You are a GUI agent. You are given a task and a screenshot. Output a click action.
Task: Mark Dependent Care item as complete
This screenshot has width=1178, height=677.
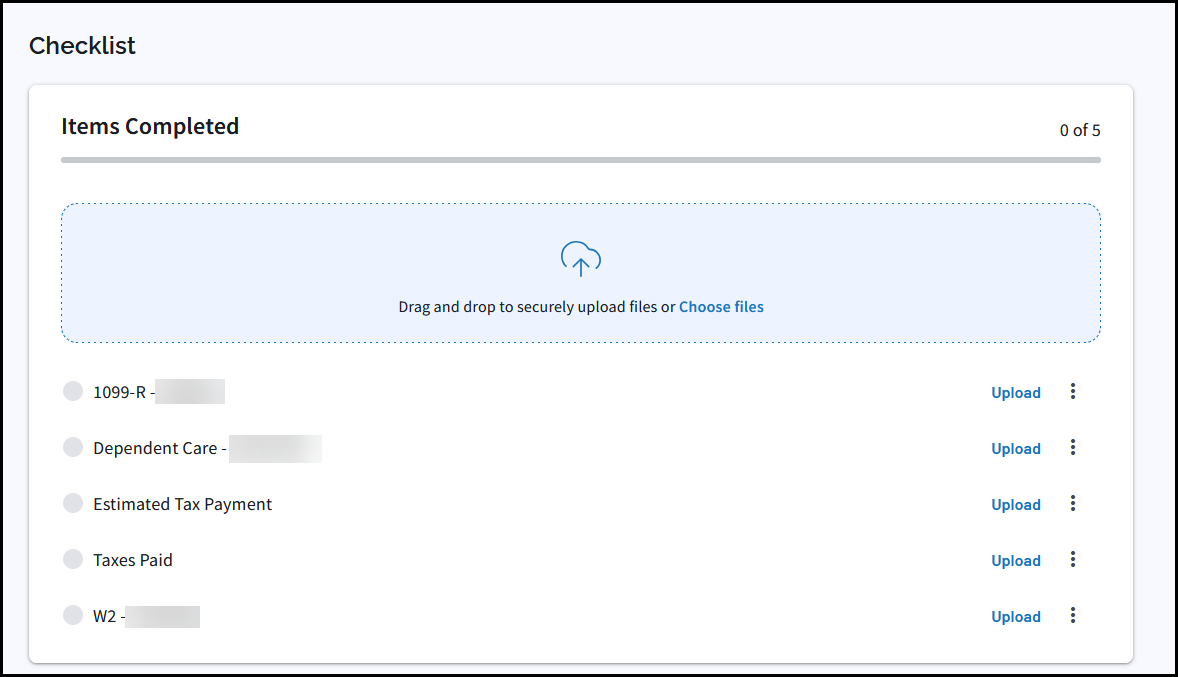point(73,448)
